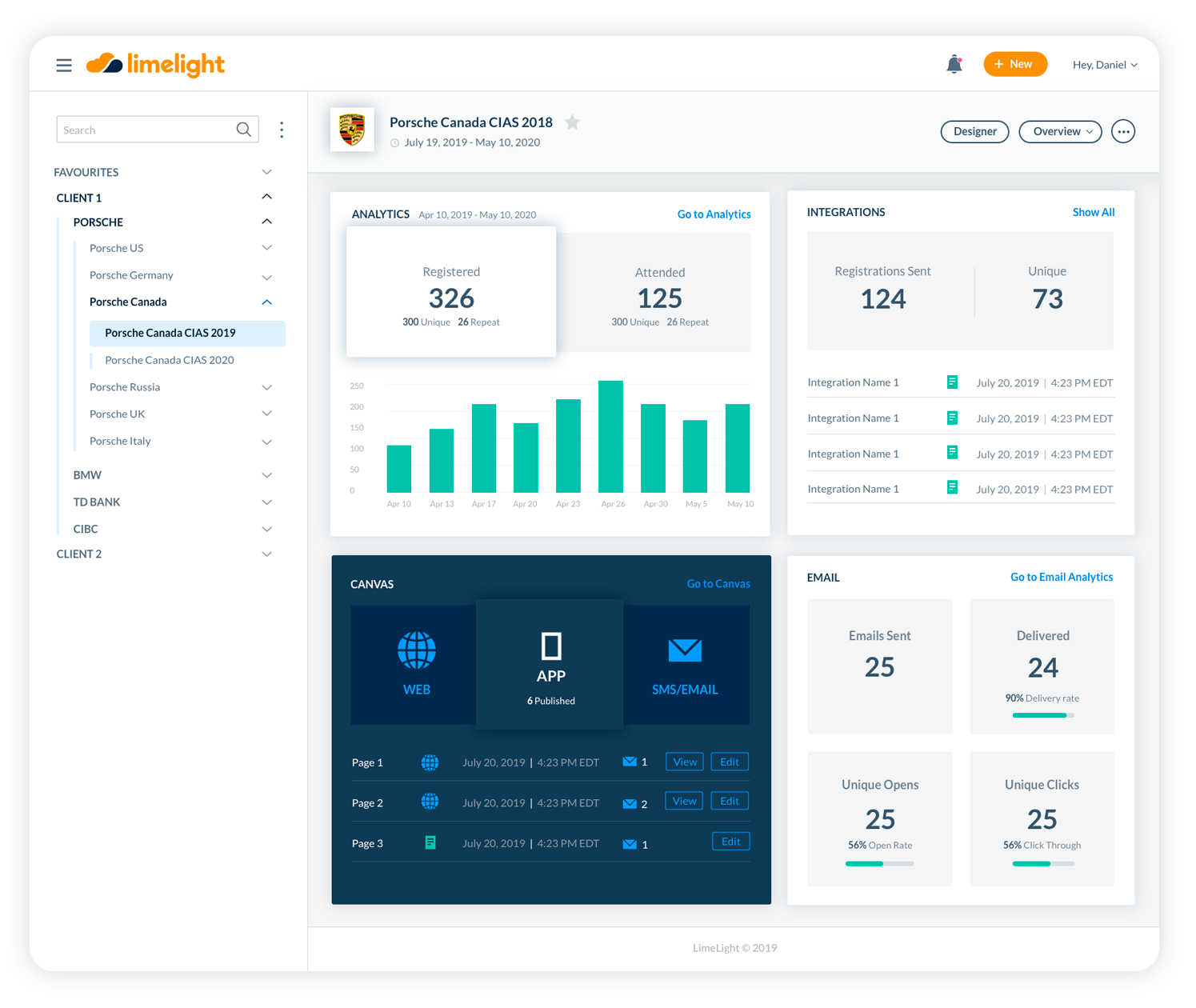This screenshot has width=1196, height=1008.
Task: Open the Hey, Daniel user menu
Action: tap(1105, 65)
